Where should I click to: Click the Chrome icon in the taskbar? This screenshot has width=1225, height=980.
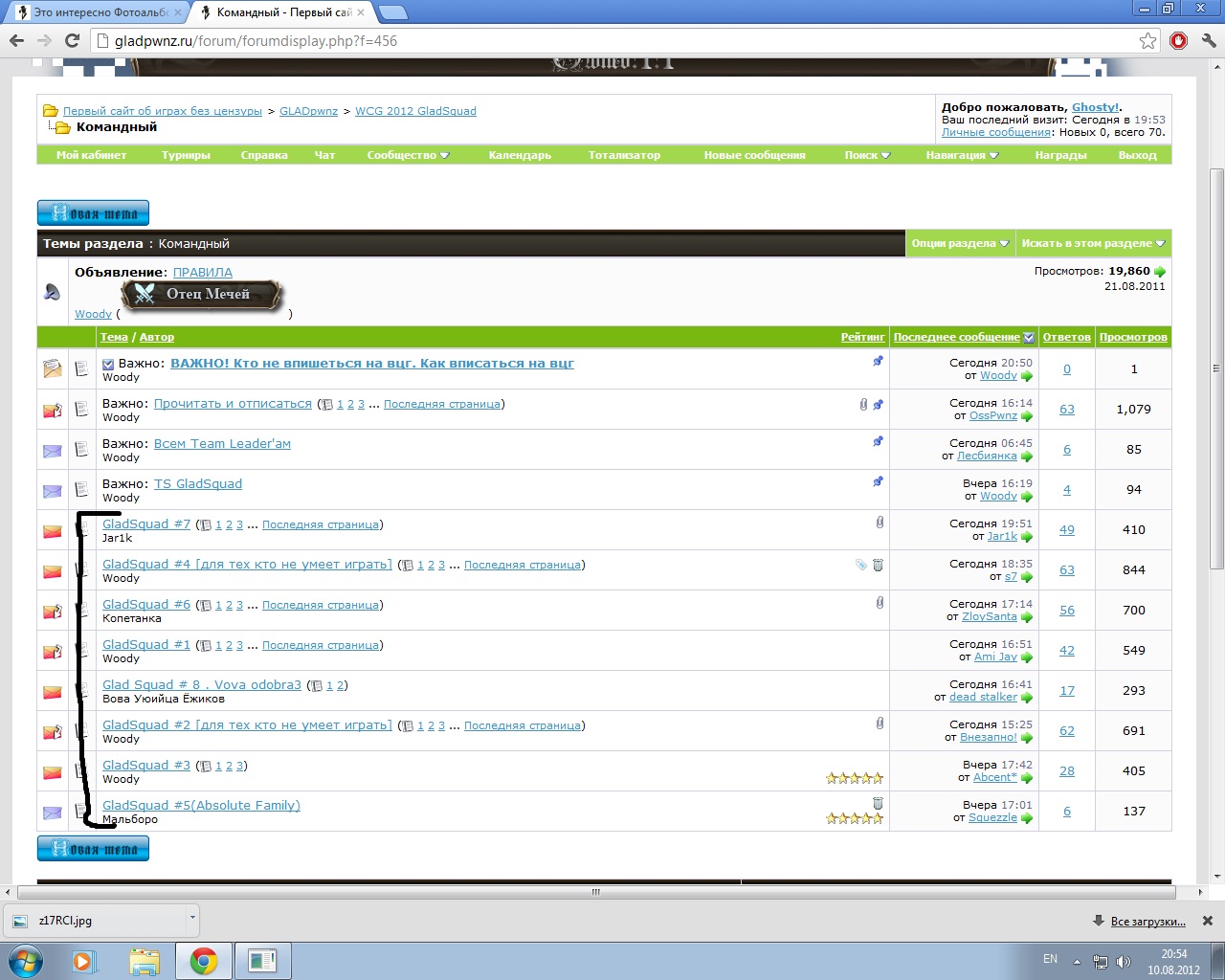(204, 961)
